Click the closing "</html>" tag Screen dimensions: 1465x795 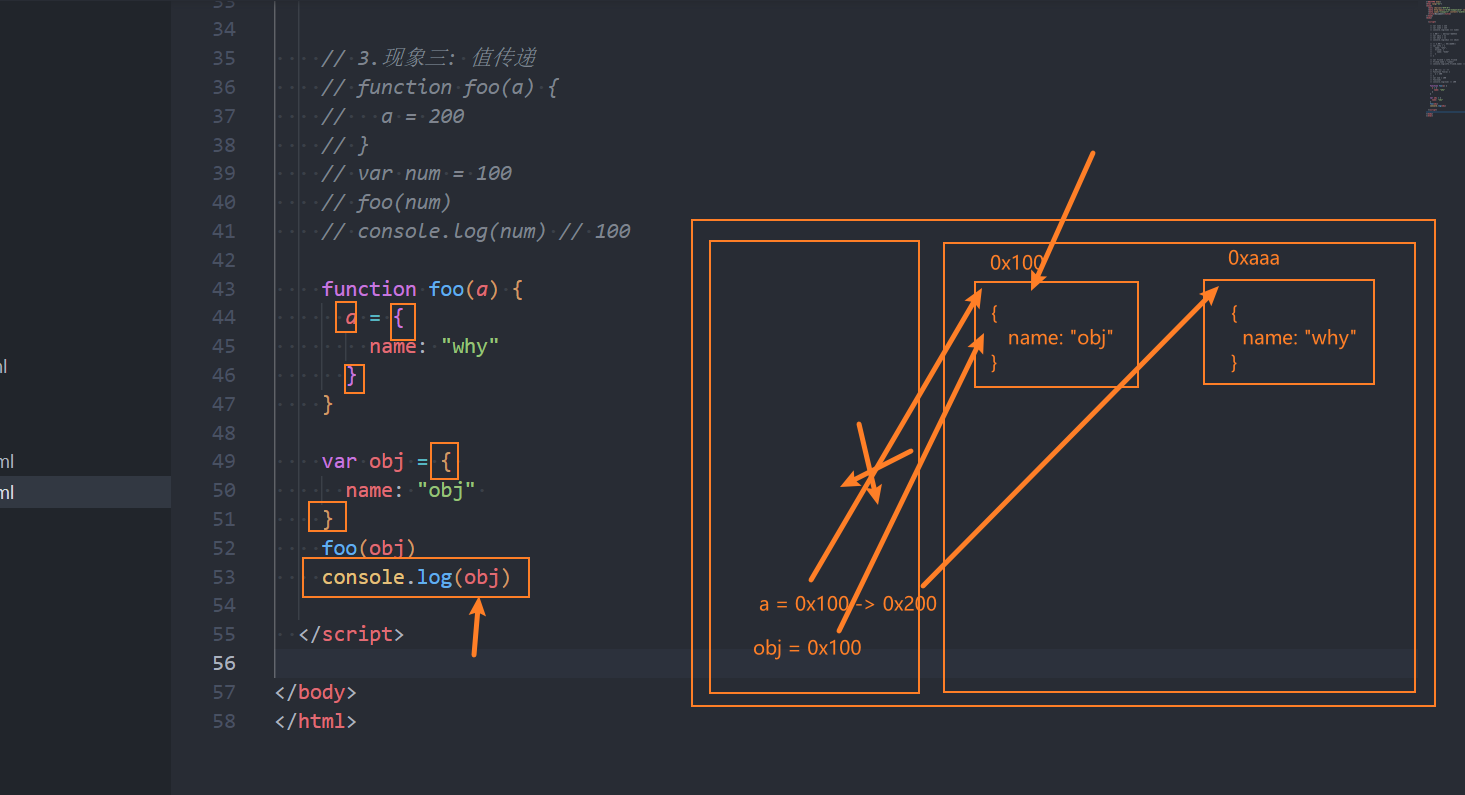(x=316, y=721)
